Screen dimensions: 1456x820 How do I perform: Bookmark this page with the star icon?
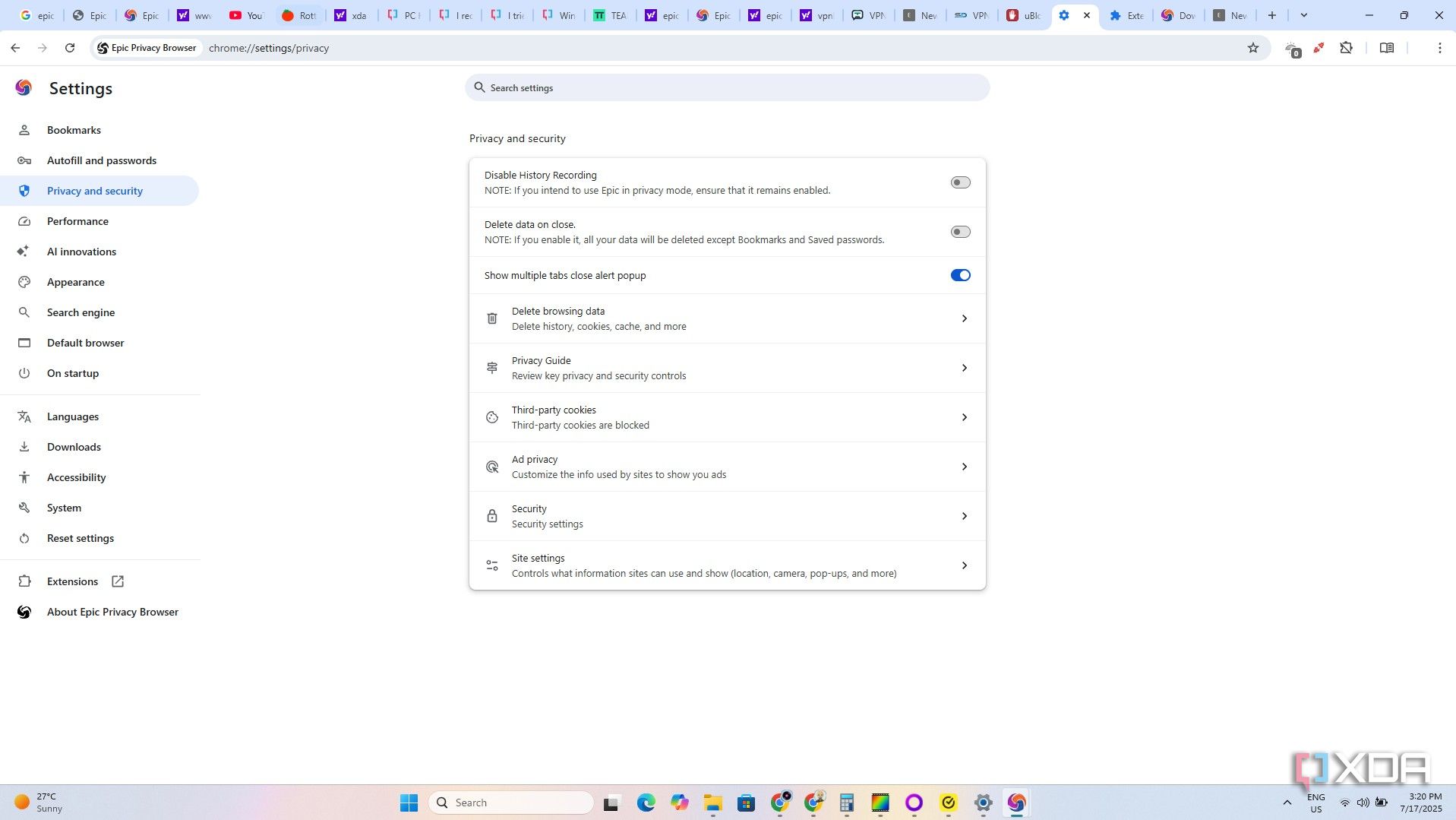coord(1253,48)
